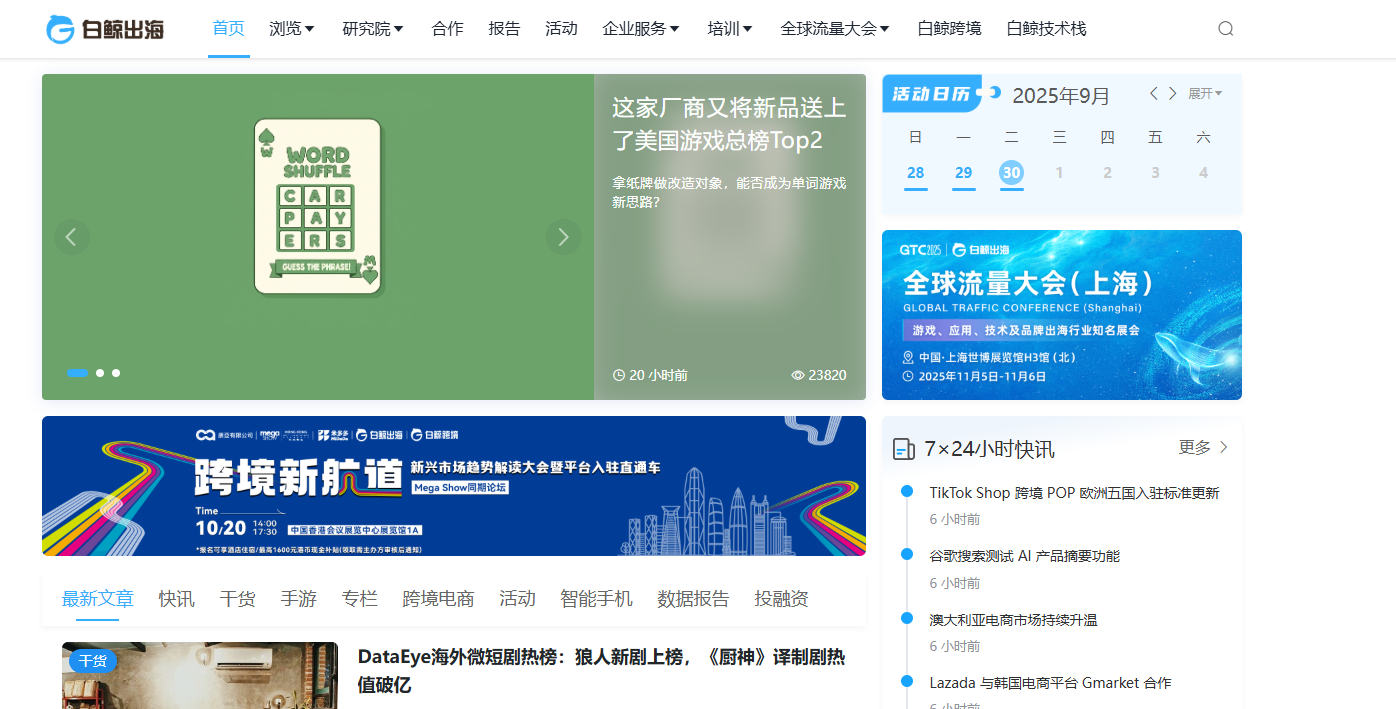The height and width of the screenshot is (709, 1396).
Task: Advance carousel with next arrow
Action: [x=563, y=237]
